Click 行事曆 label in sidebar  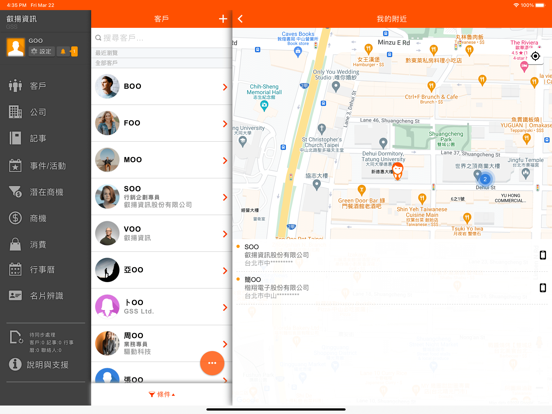tap(42, 270)
